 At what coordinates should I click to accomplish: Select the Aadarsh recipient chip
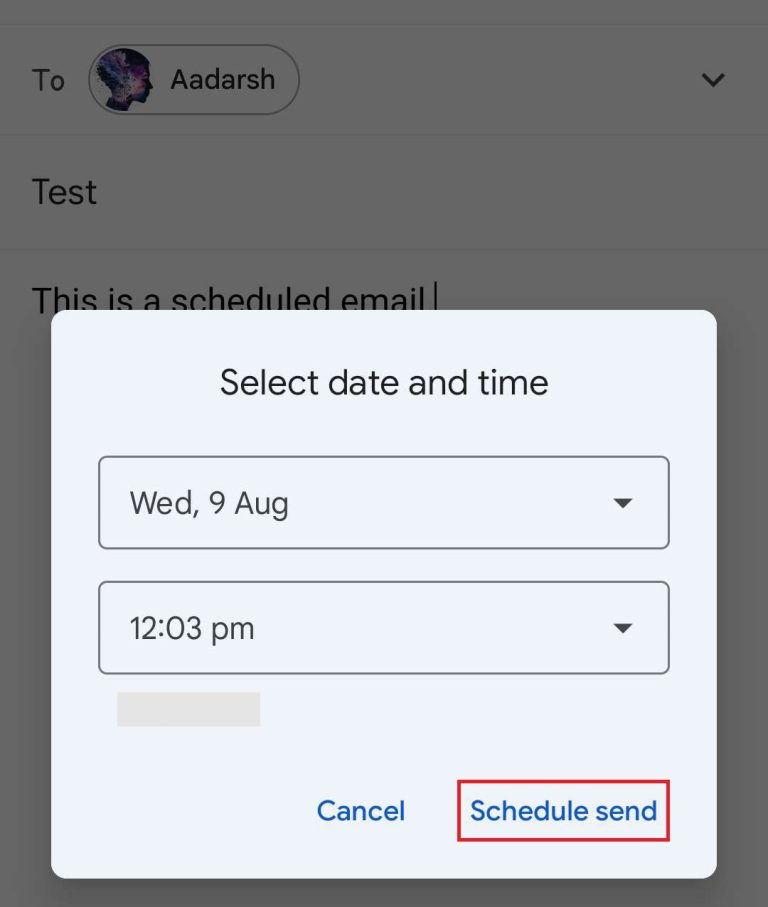[x=193, y=79]
